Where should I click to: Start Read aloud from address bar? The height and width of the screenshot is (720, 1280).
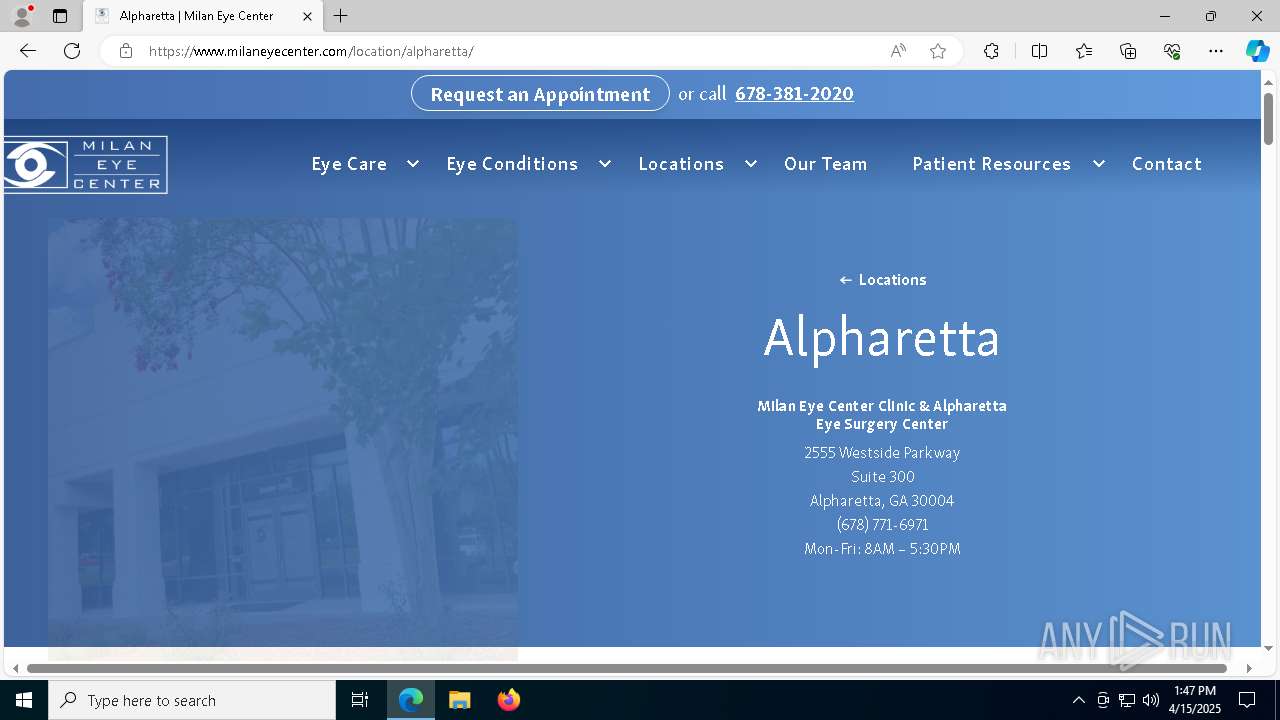click(x=898, y=51)
